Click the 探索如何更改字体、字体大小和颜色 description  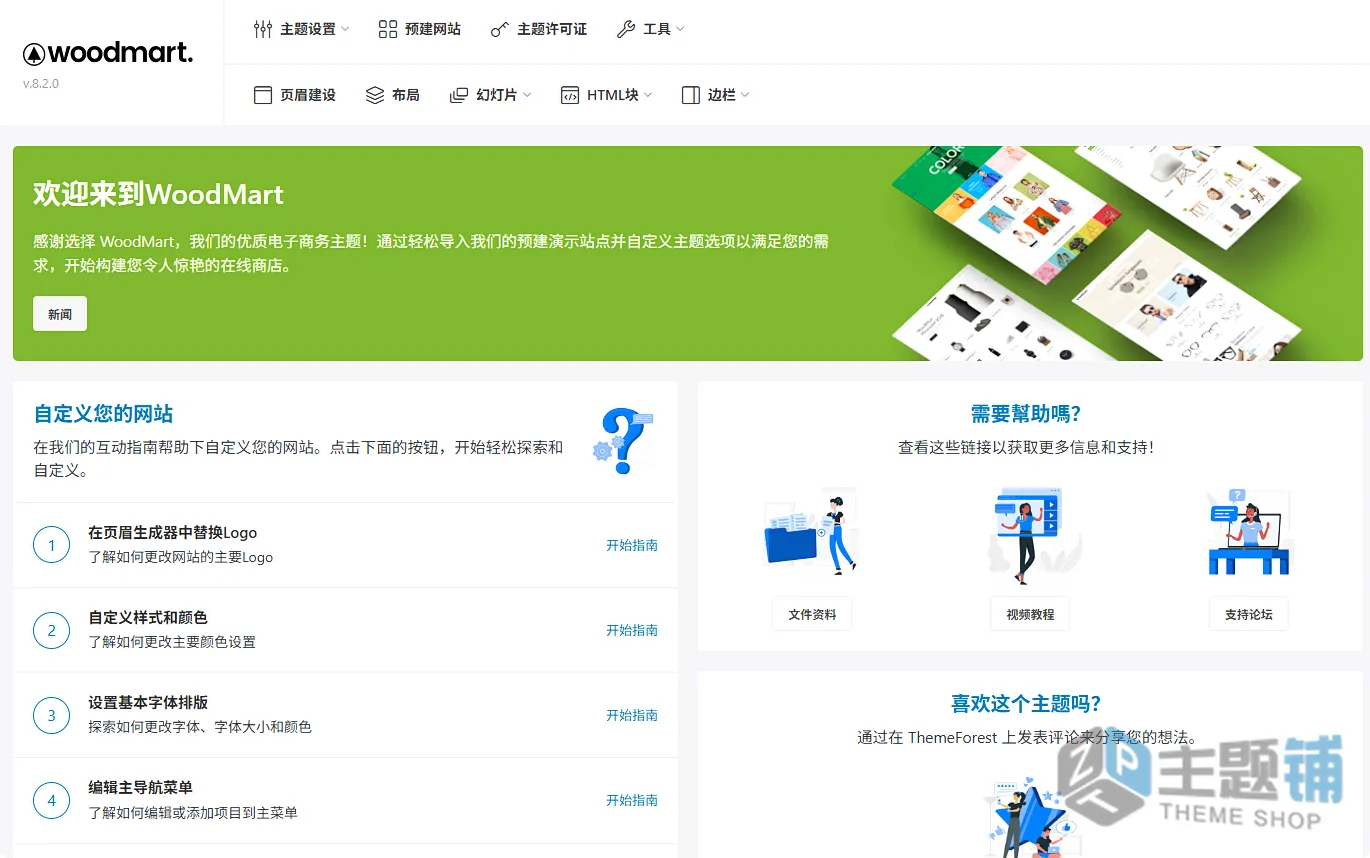pyautogui.click(x=200, y=727)
